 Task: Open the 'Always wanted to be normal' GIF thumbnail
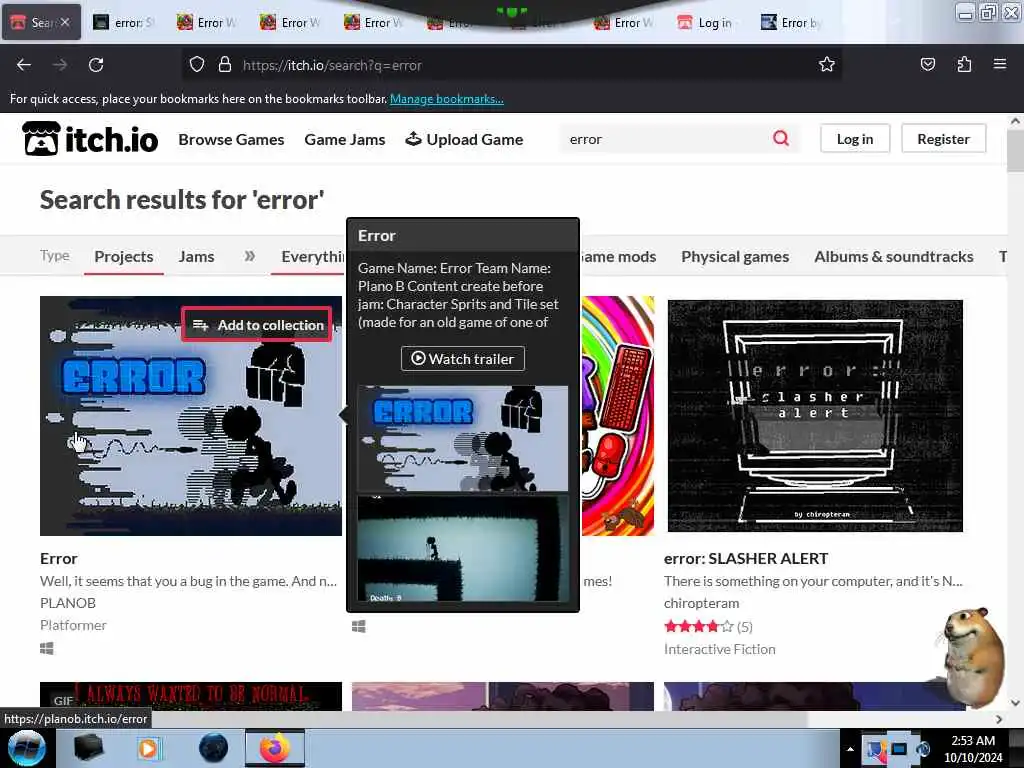pyautogui.click(x=191, y=696)
